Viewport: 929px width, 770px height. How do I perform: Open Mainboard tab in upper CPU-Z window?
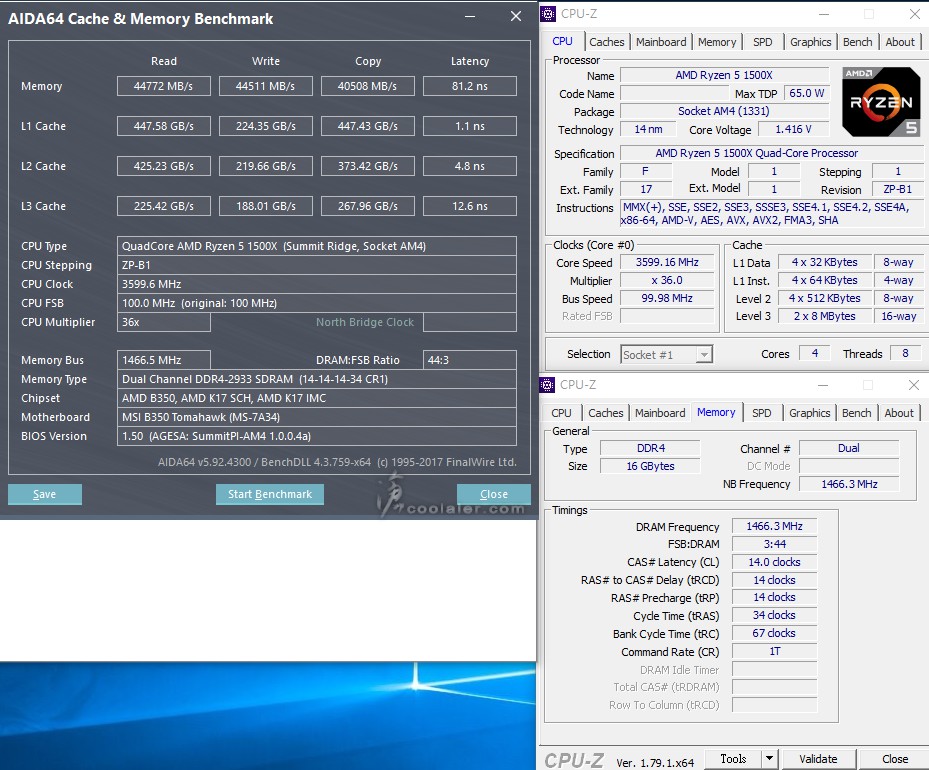coord(661,42)
